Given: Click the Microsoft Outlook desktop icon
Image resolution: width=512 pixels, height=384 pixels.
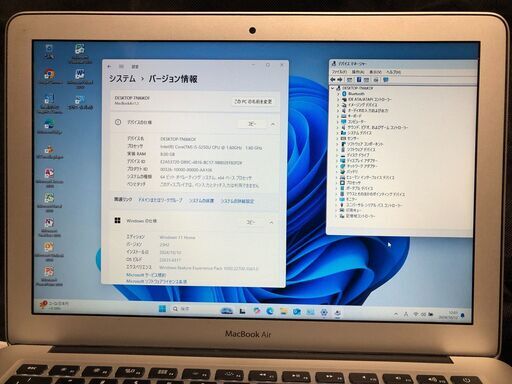Looking at the screenshot, I should click(x=49, y=251).
